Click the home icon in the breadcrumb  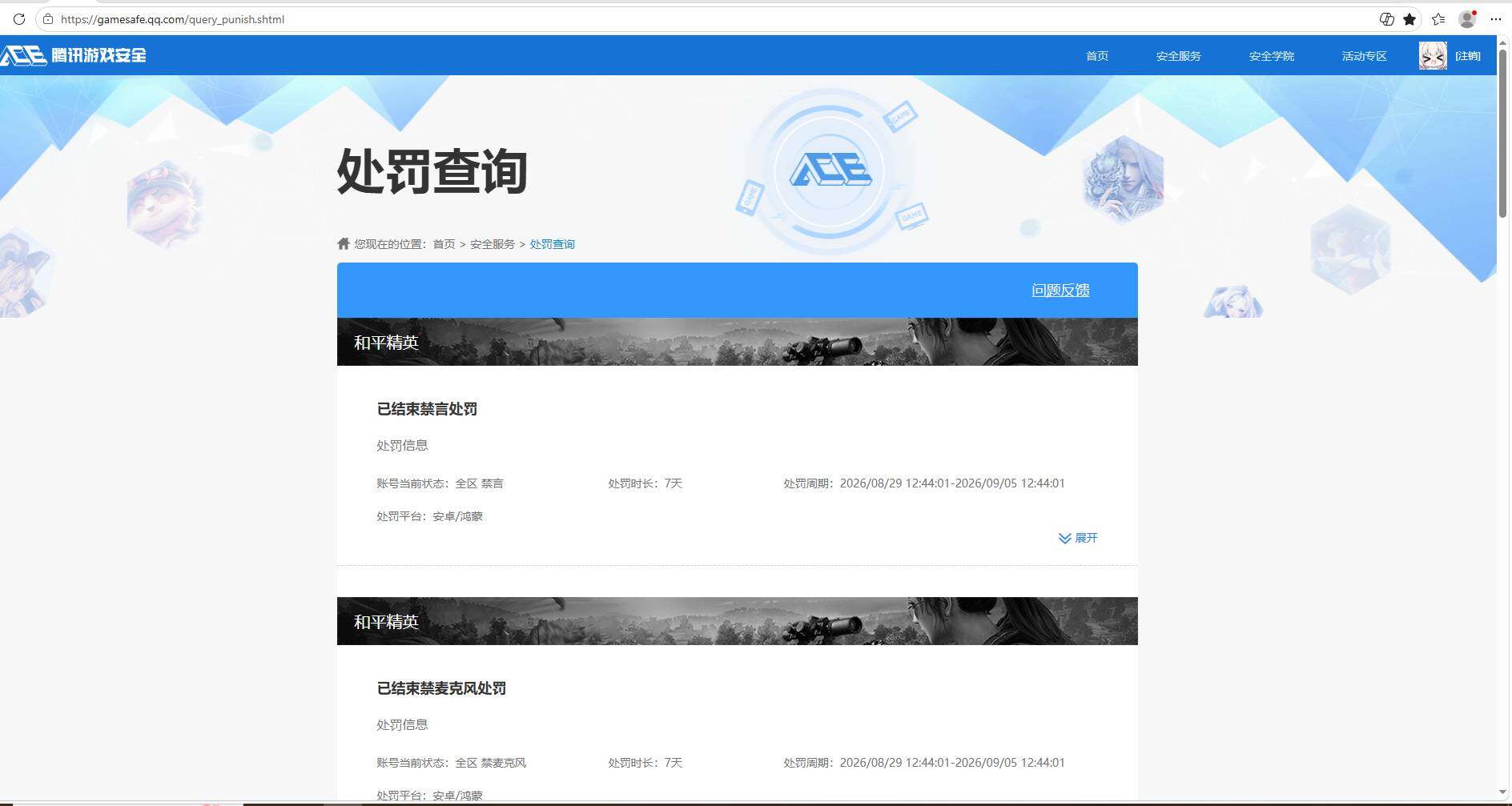tap(344, 243)
